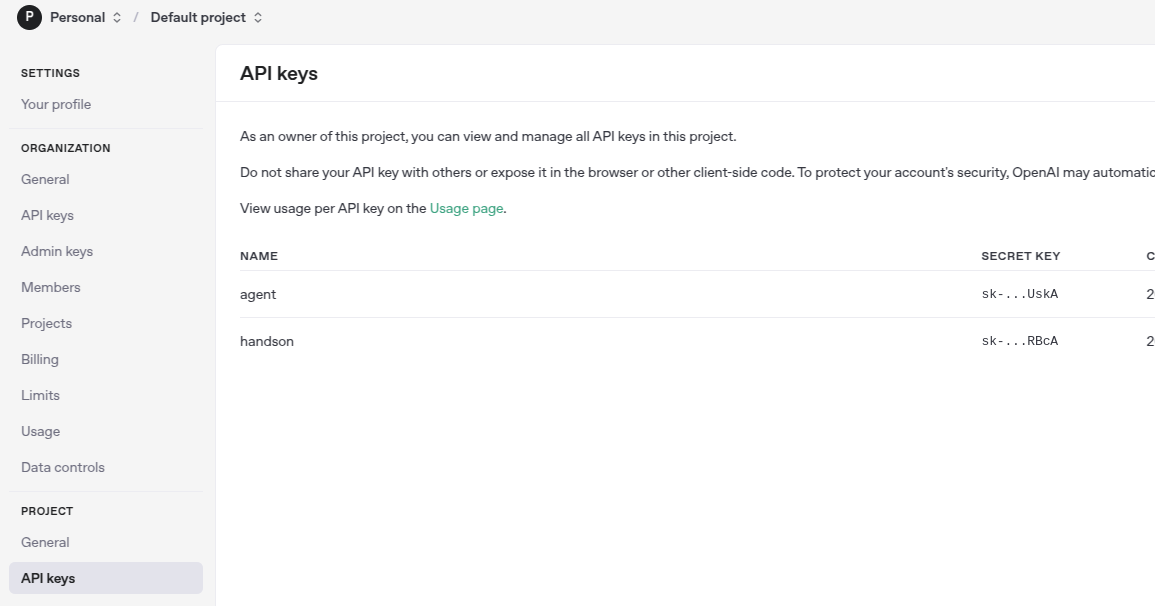Select the handson API key row
The width and height of the screenshot is (1155, 606).
pos(267,341)
